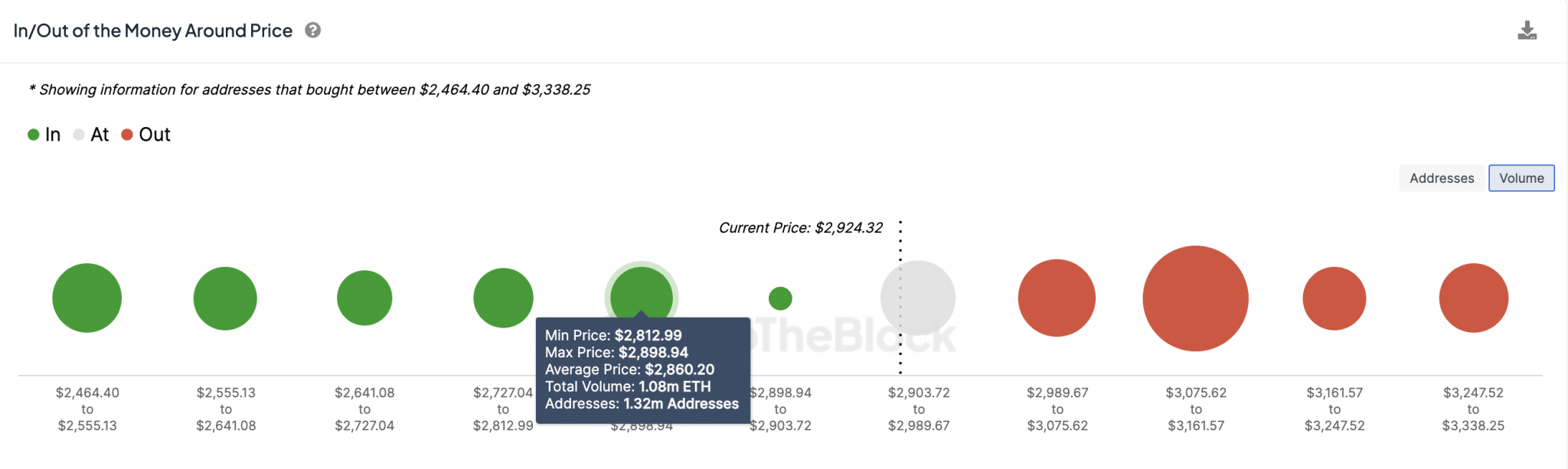
Task: Click the largest red bubble
Action: tap(1195, 298)
